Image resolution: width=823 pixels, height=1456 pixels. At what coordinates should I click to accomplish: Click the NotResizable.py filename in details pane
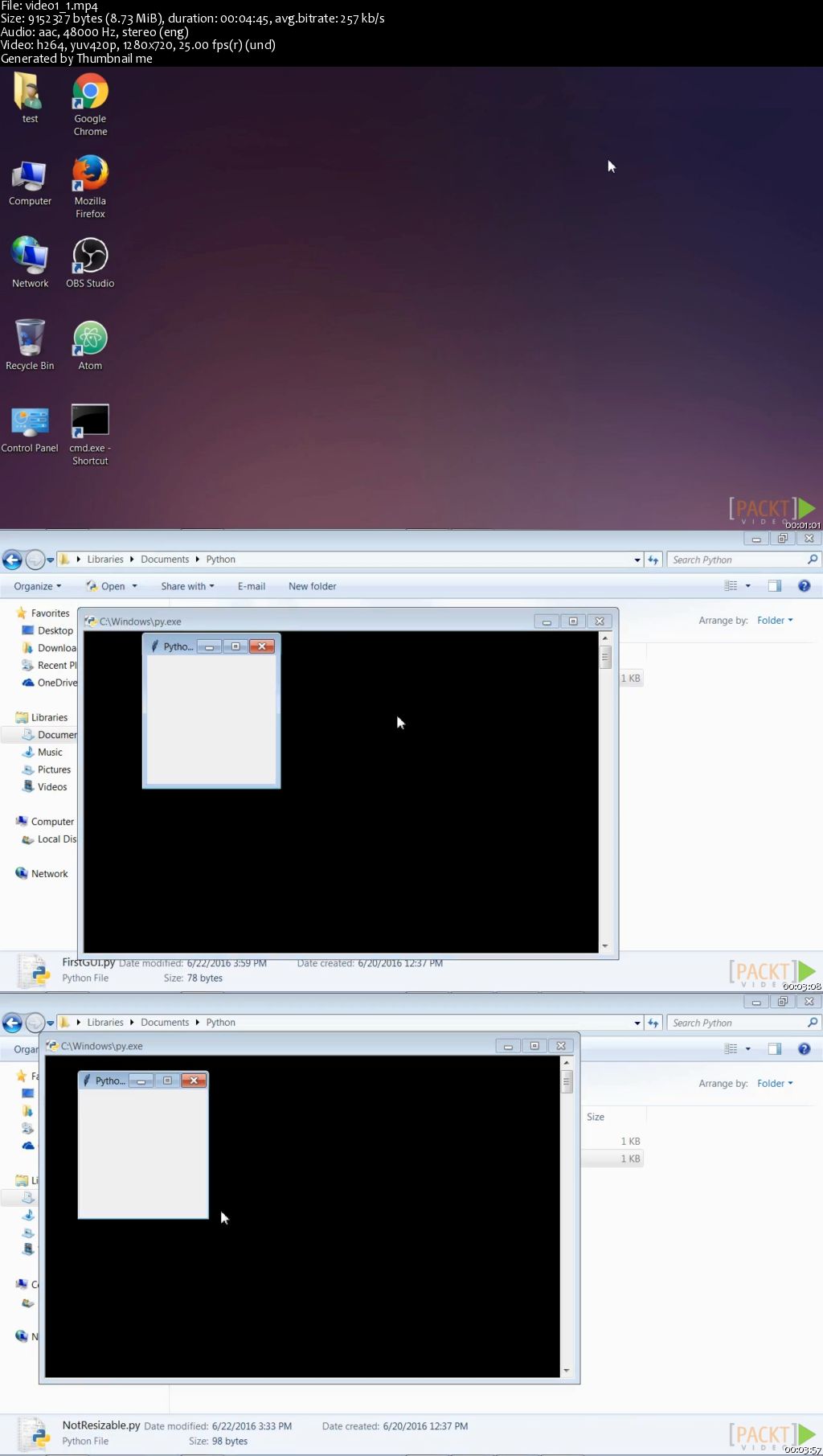(x=101, y=1425)
